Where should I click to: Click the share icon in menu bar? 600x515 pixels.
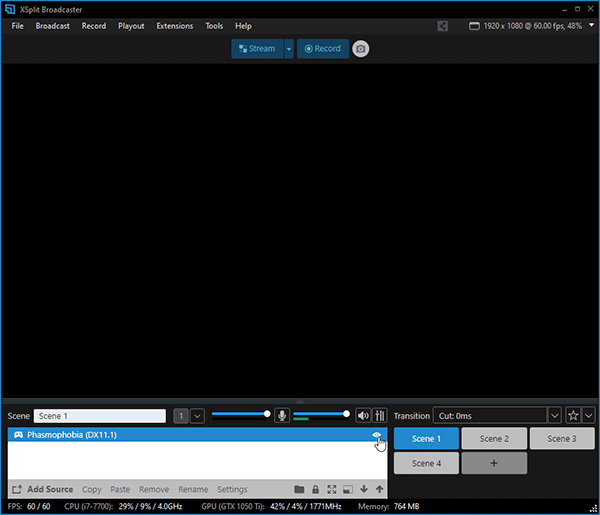pyautogui.click(x=442, y=26)
